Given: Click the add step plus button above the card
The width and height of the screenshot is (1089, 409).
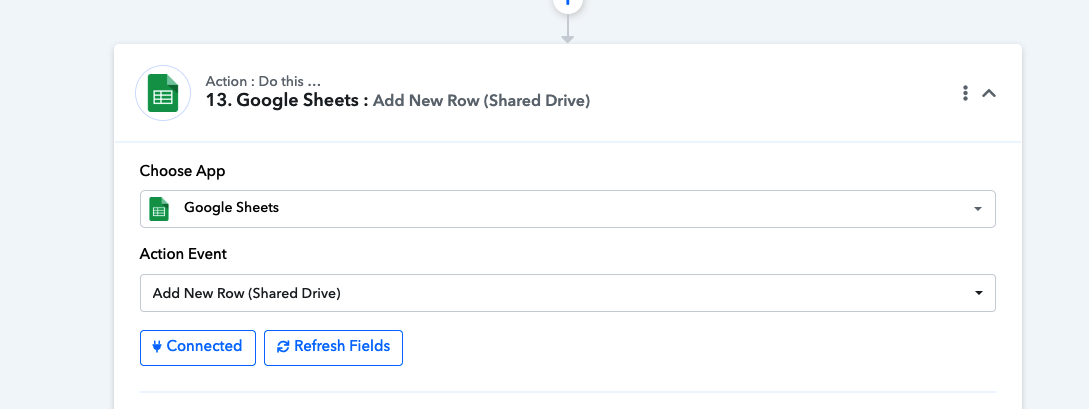Looking at the screenshot, I should tap(567, 3).
